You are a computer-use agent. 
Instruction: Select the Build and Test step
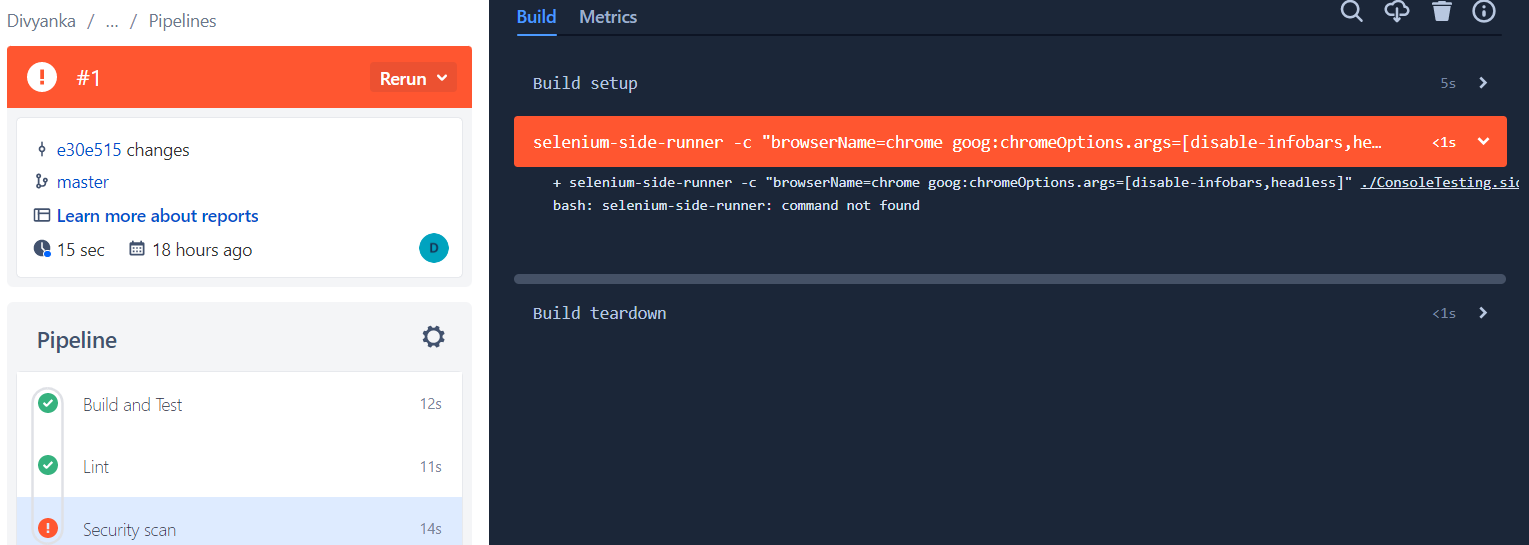240,404
